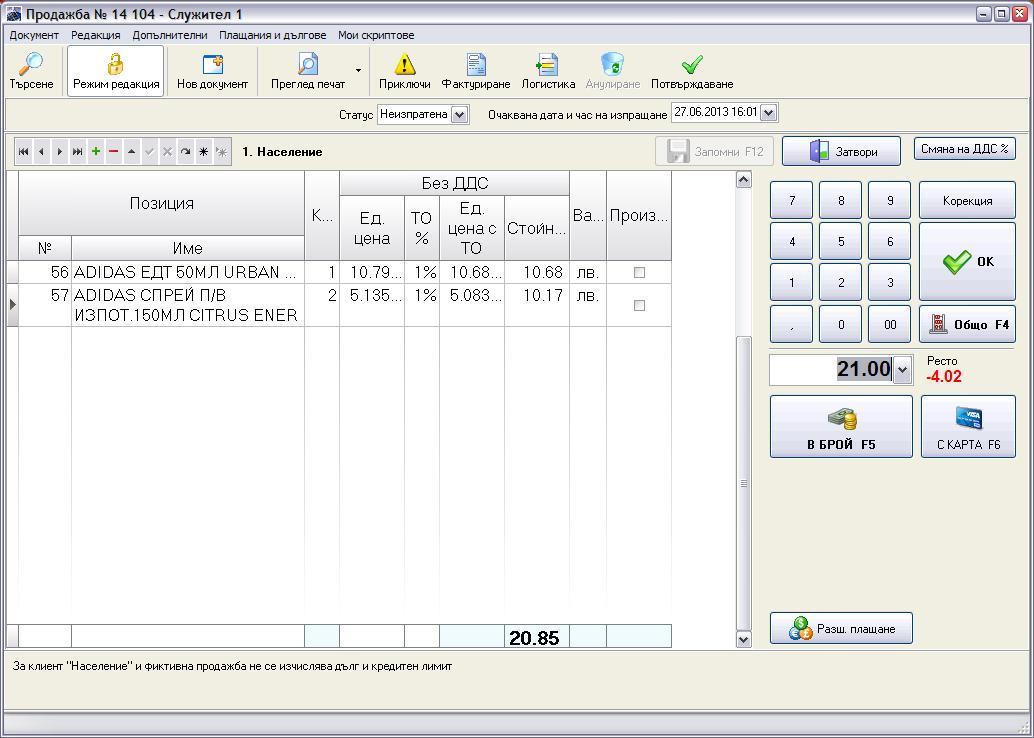This screenshot has height=738, width=1034.
Task: Tap keypad digit 6
Action: (x=890, y=241)
